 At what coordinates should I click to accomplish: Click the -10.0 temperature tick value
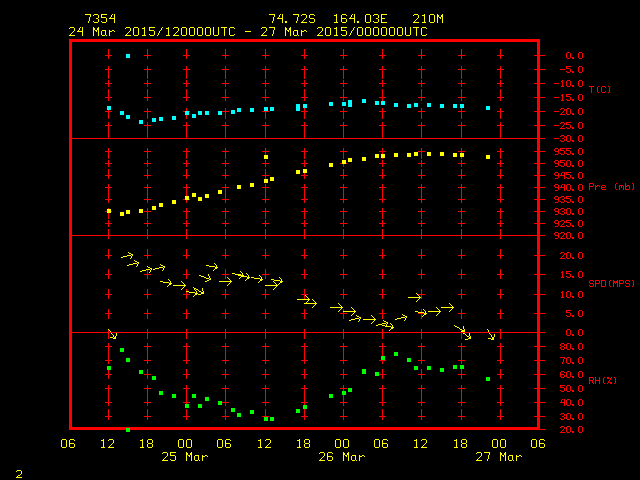point(569,84)
